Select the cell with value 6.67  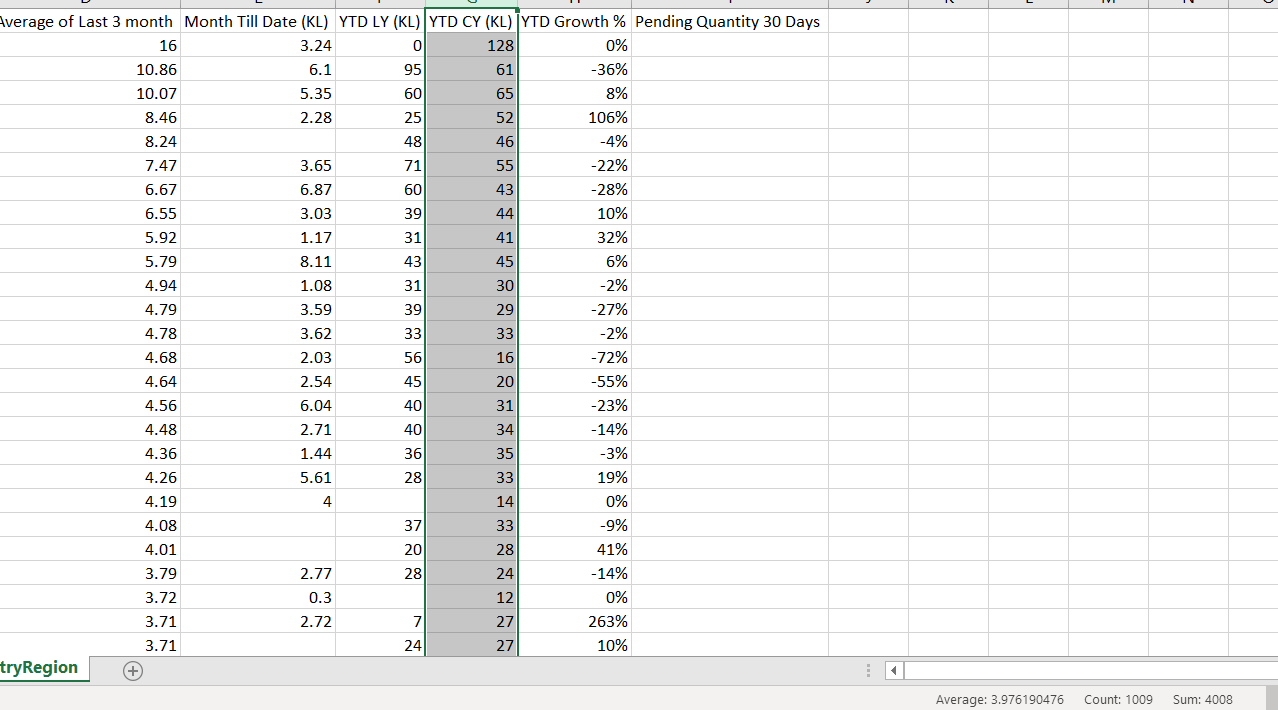(90, 189)
